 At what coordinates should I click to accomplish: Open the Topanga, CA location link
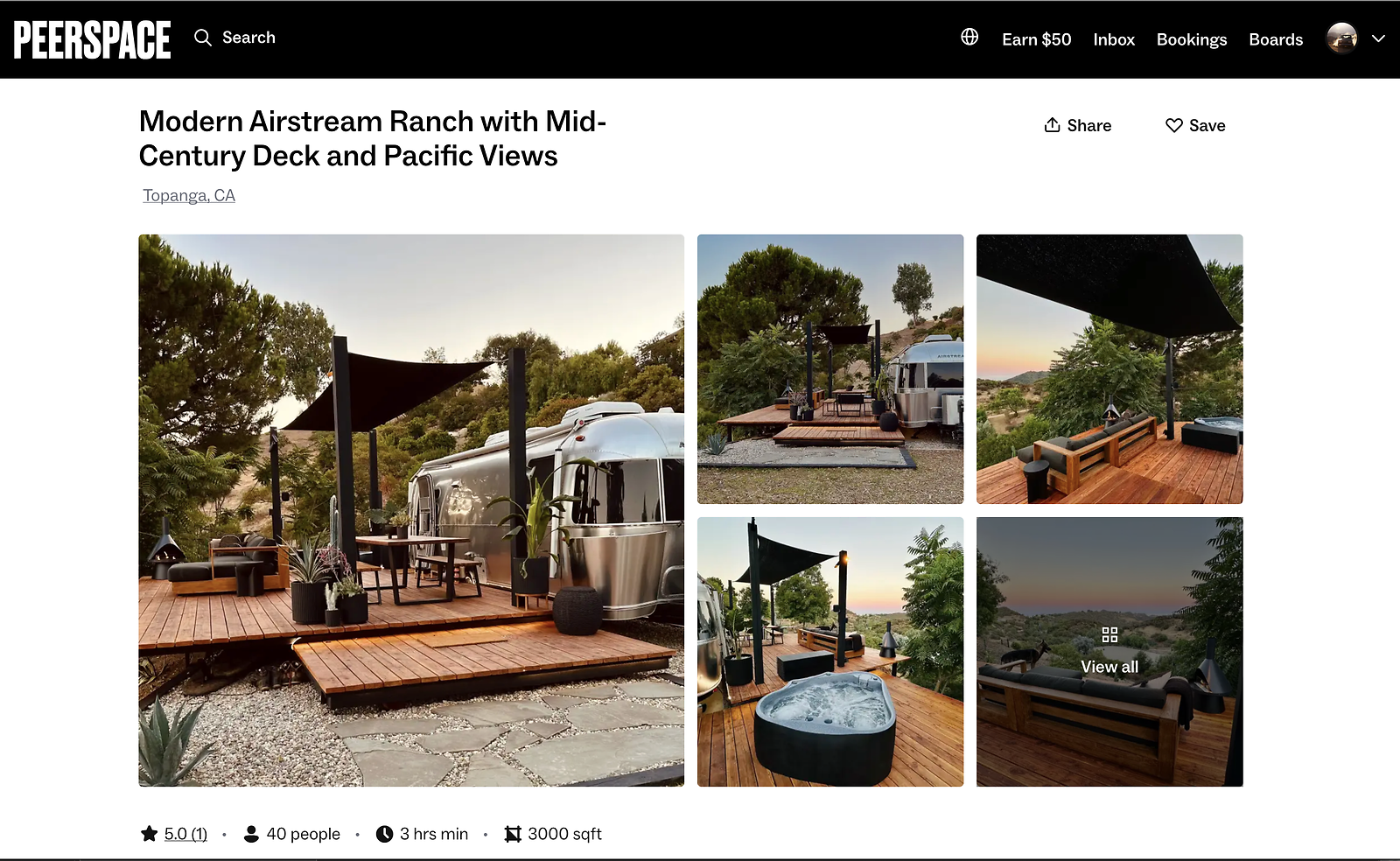click(189, 195)
